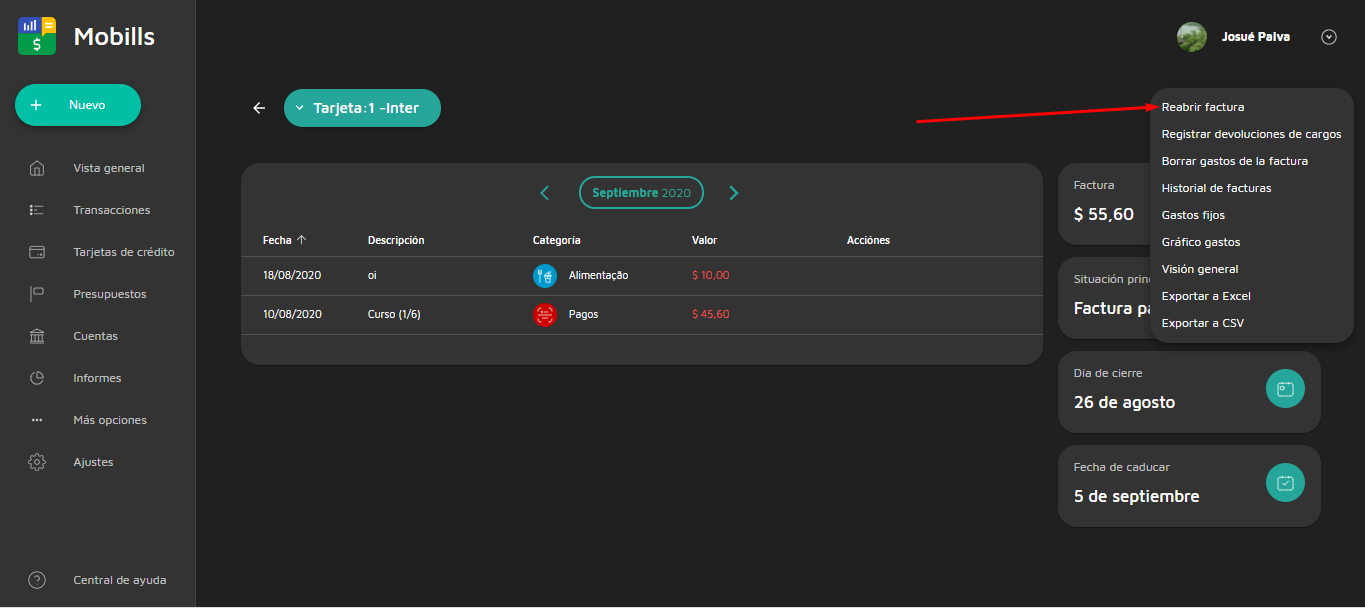Open Vista general home icon
The image size is (1365, 608).
pos(37,168)
